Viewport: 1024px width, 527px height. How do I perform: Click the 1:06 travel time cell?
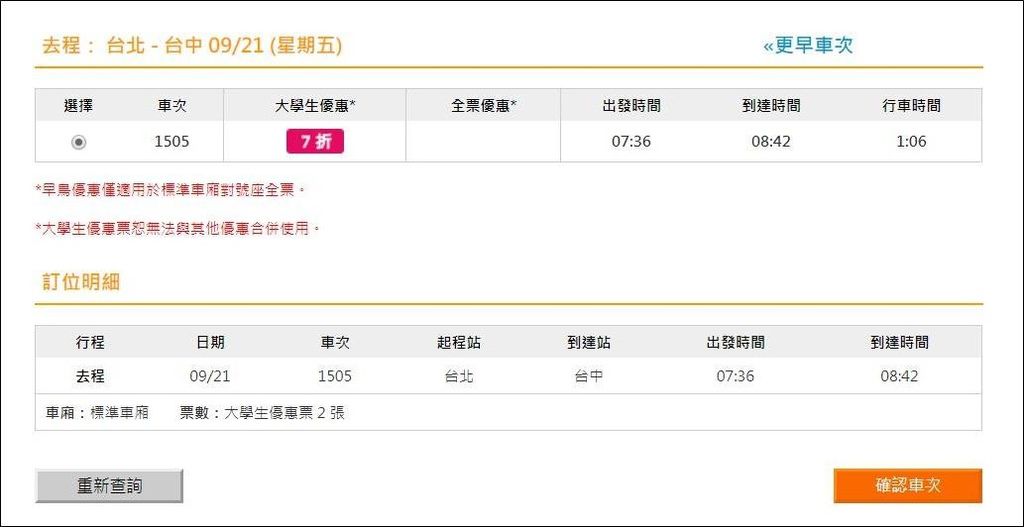pos(912,141)
